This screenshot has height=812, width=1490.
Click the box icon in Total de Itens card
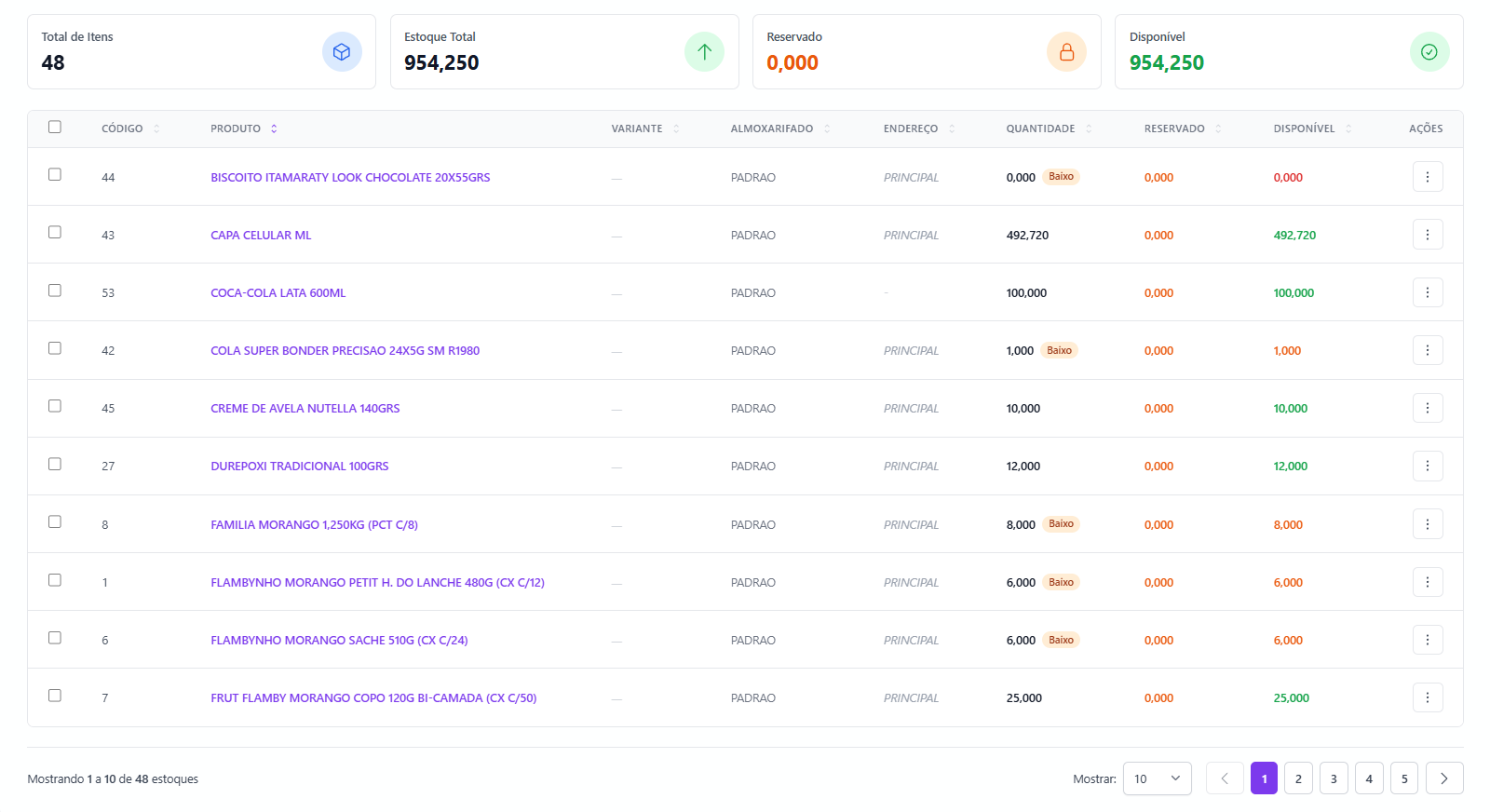342,52
